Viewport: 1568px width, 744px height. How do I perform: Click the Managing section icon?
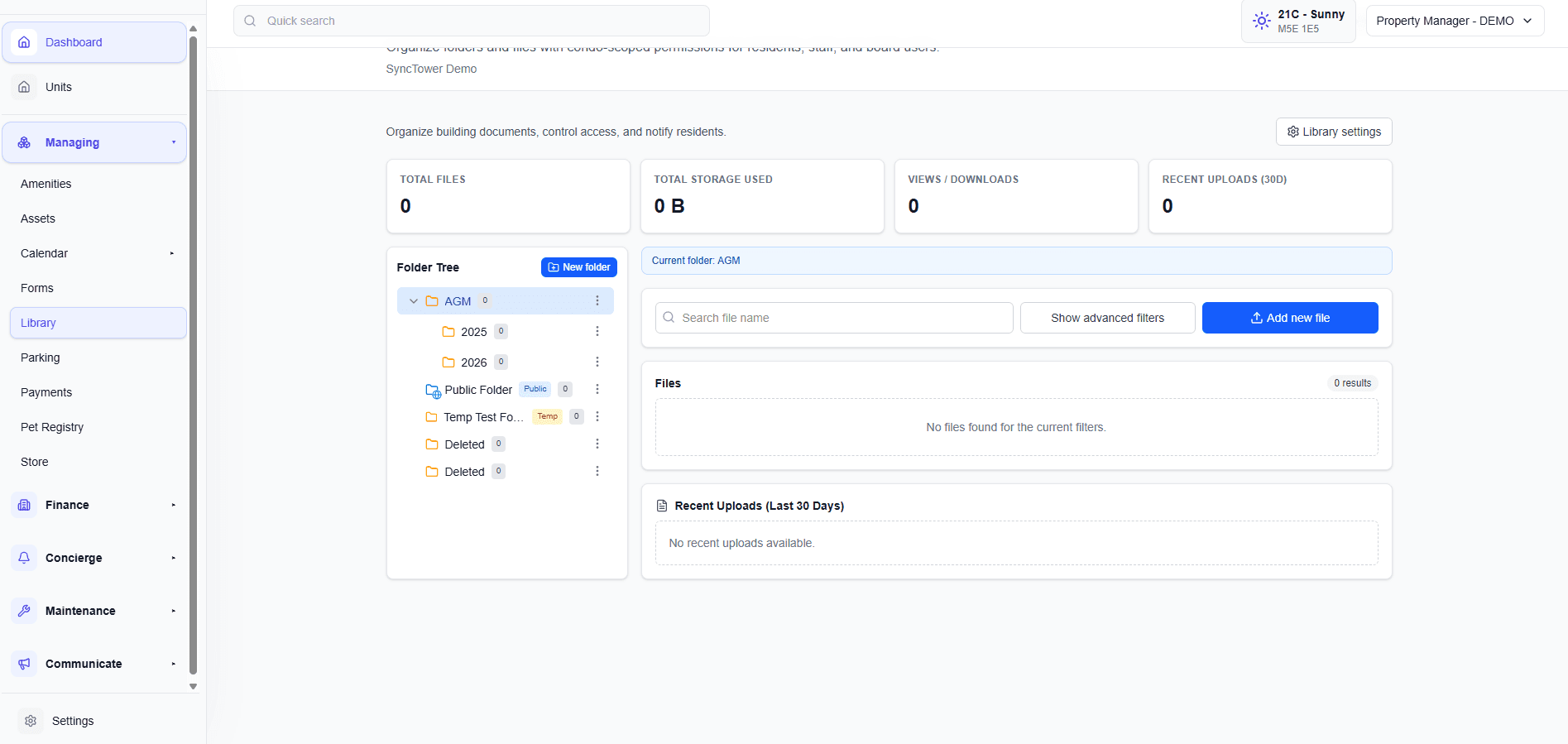point(24,142)
